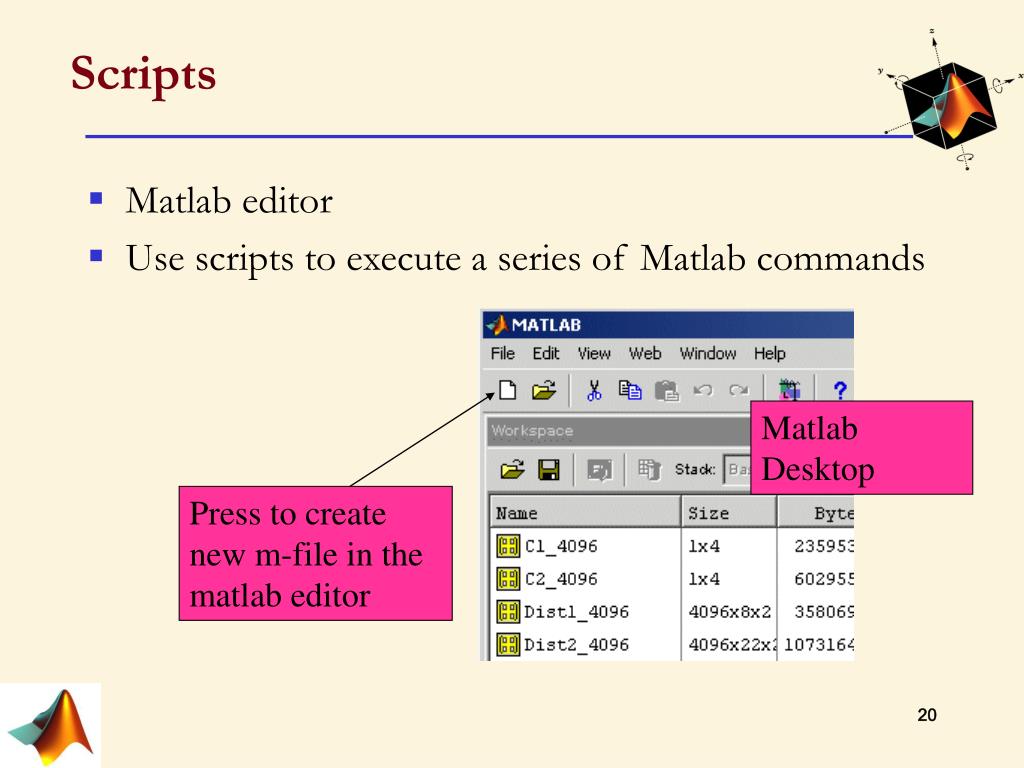Open the Window menu
1024x768 pixels.
pyautogui.click(x=708, y=353)
